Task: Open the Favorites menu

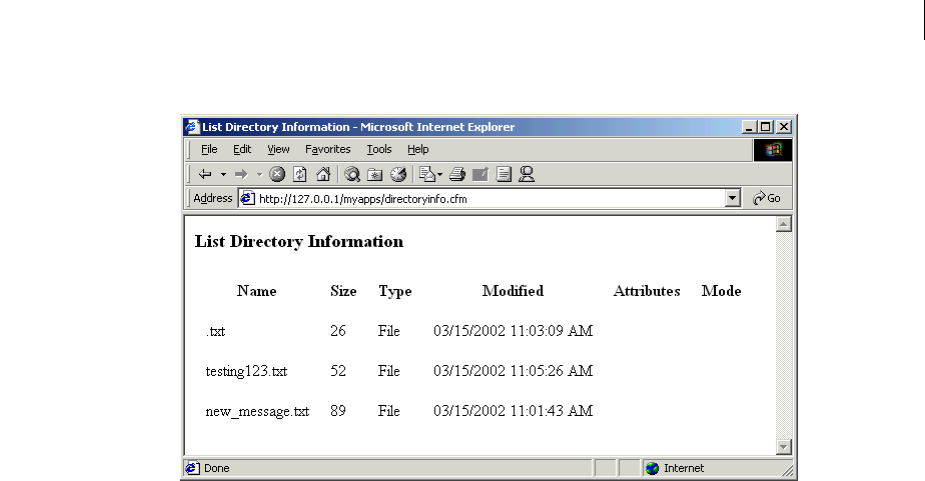Action: point(327,149)
